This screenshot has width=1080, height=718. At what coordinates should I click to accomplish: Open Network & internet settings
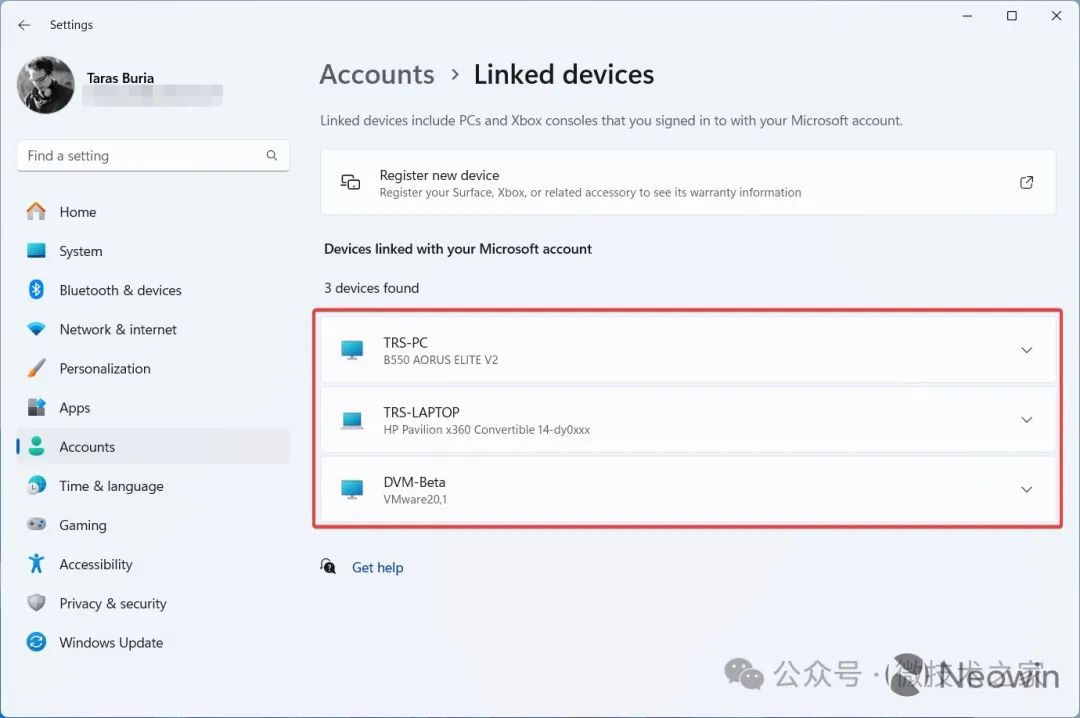tap(153, 329)
